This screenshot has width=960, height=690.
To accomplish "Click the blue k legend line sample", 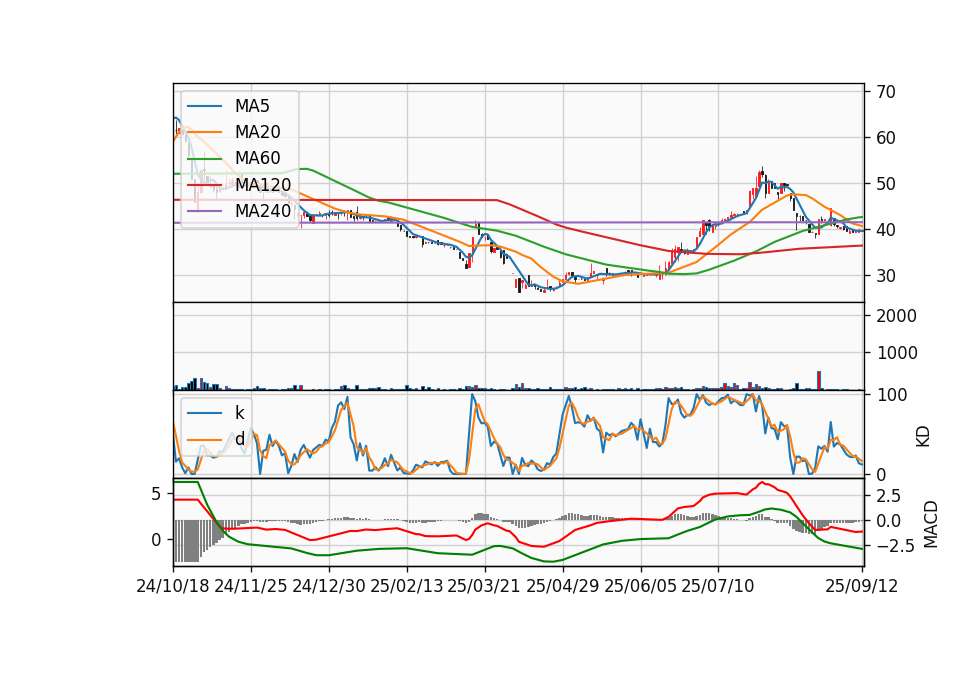I will click(204, 413).
